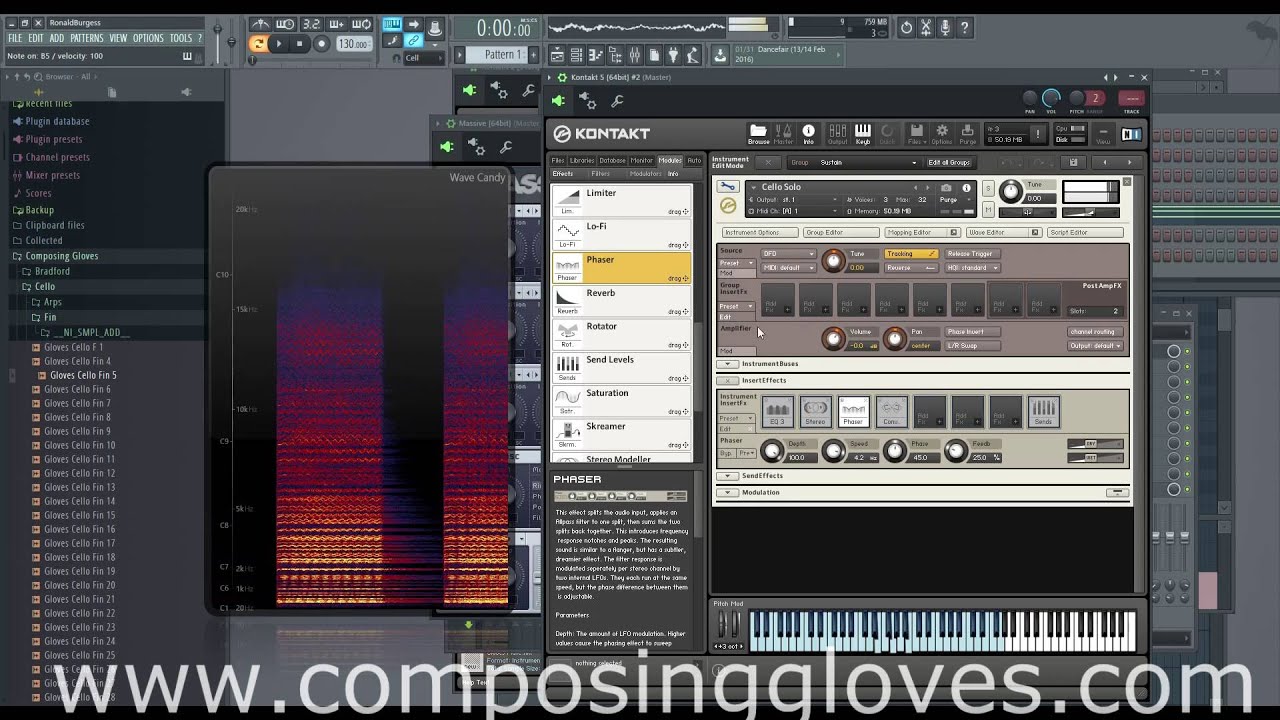The height and width of the screenshot is (720, 1280).
Task: Open the Phaser Pre preset dropdown
Action: point(746,453)
